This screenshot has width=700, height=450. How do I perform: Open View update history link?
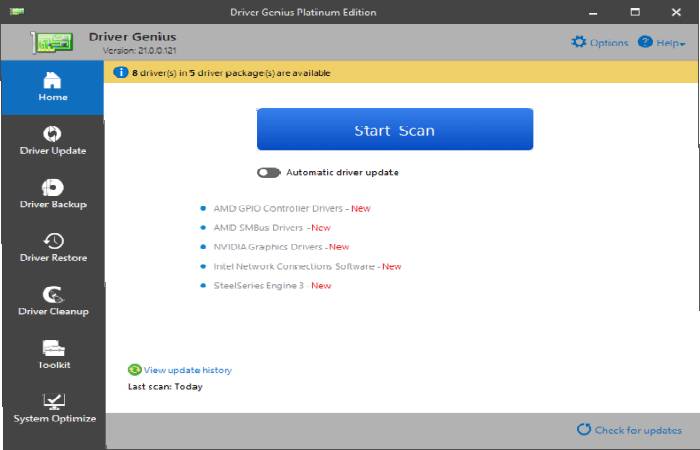pos(188,370)
